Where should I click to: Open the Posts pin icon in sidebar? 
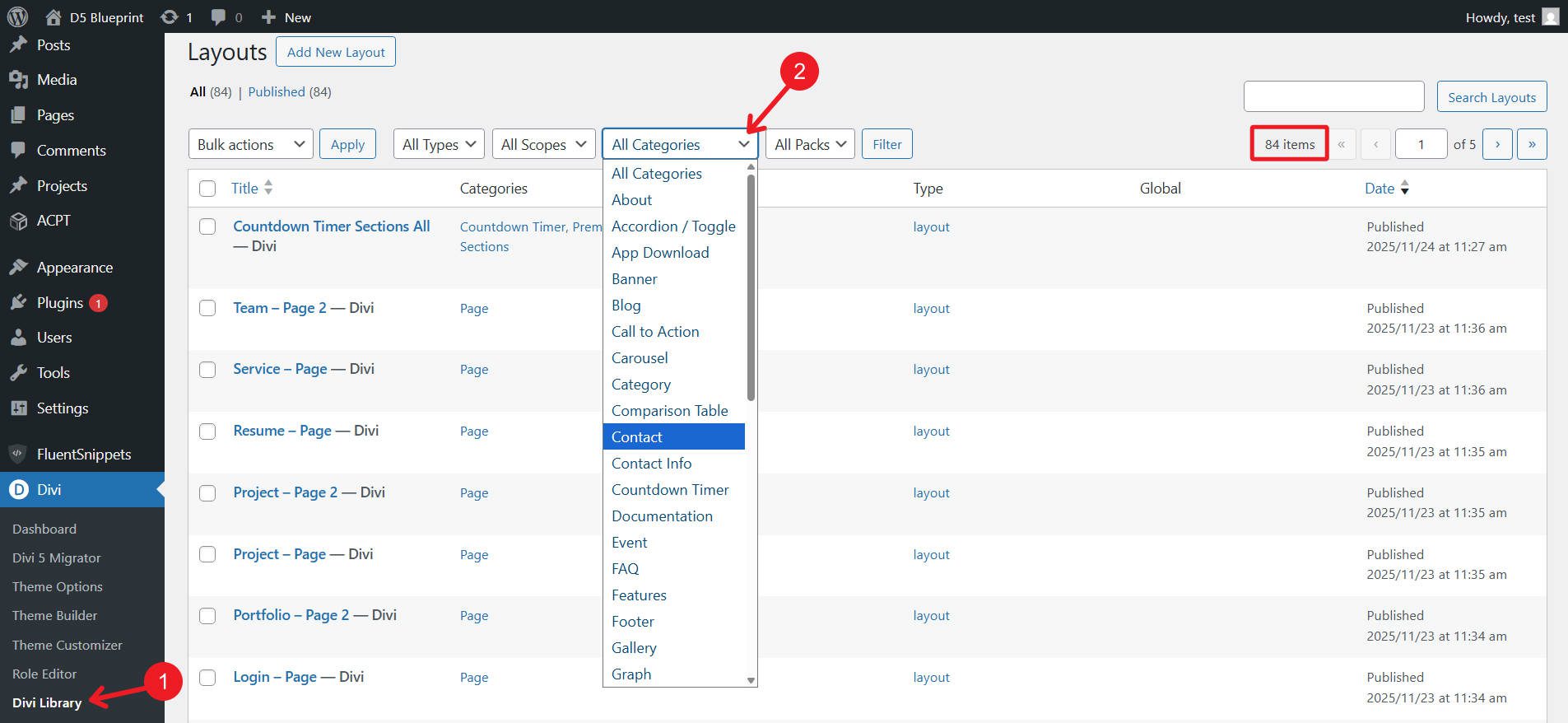(18, 44)
